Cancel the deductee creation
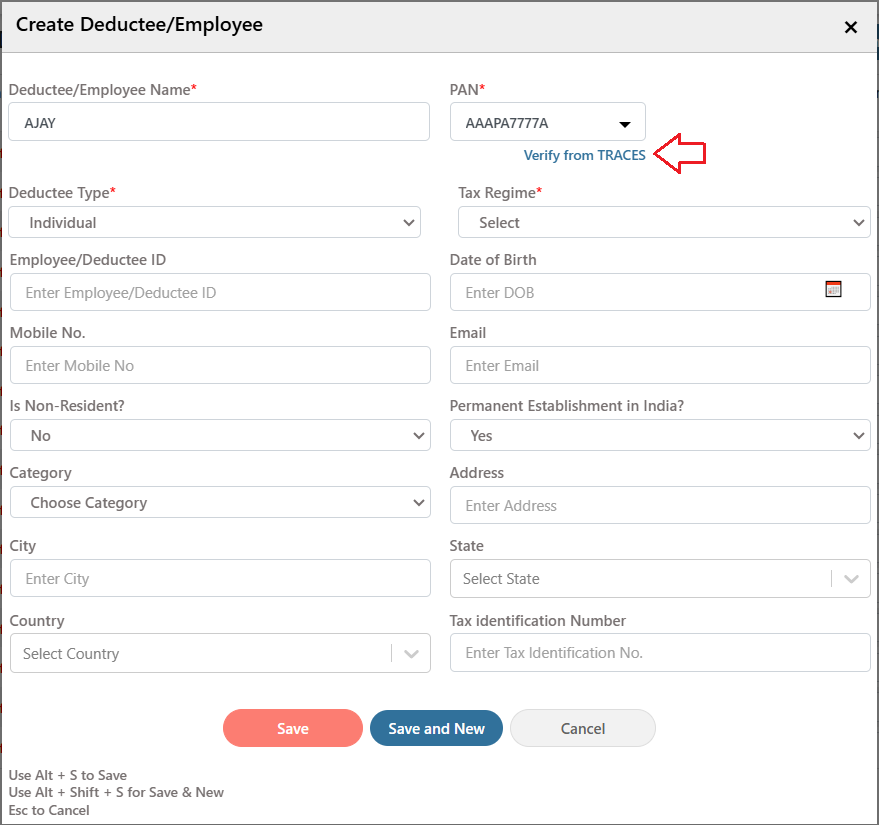Screen dimensions: 879x825 point(582,728)
